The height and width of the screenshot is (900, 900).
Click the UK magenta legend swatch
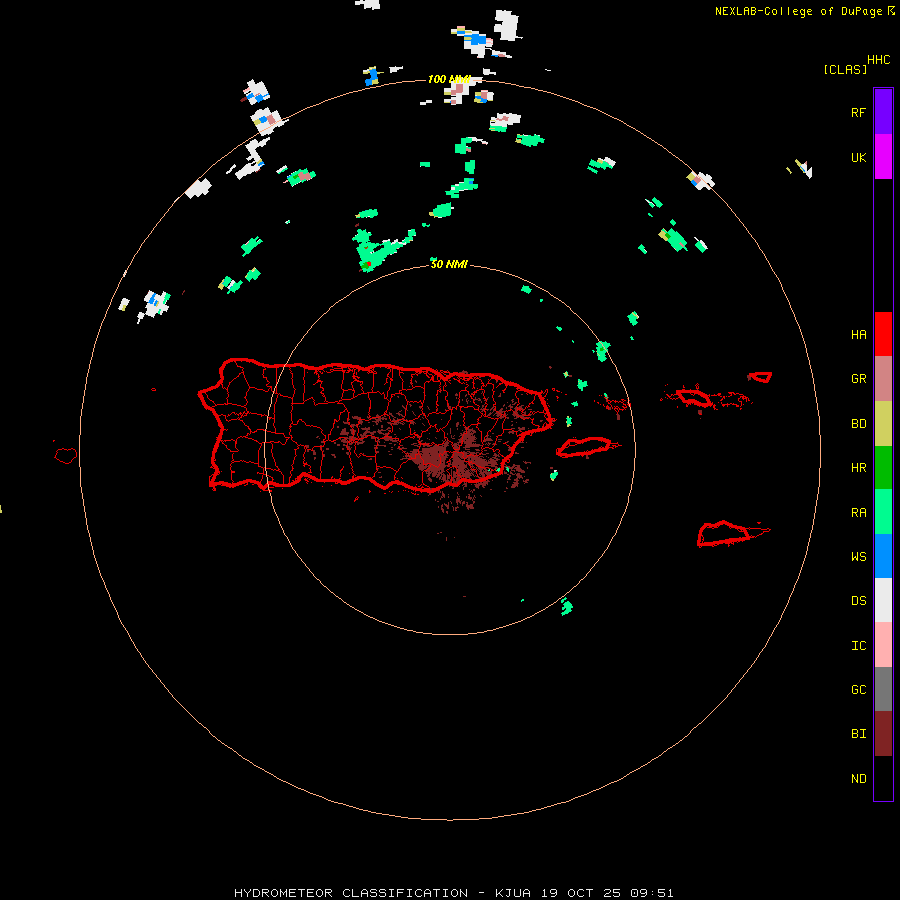[883, 156]
